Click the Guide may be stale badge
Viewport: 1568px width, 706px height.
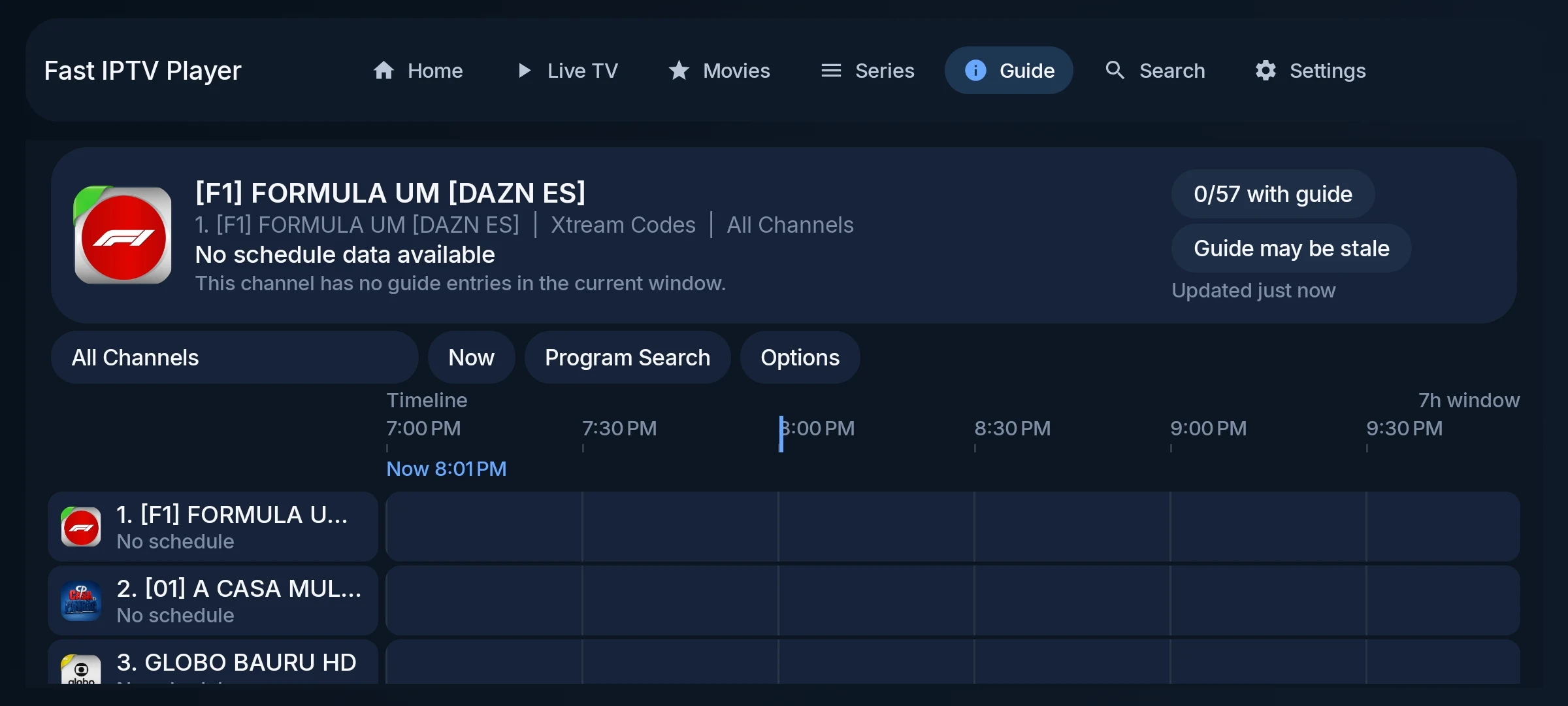pos(1291,248)
